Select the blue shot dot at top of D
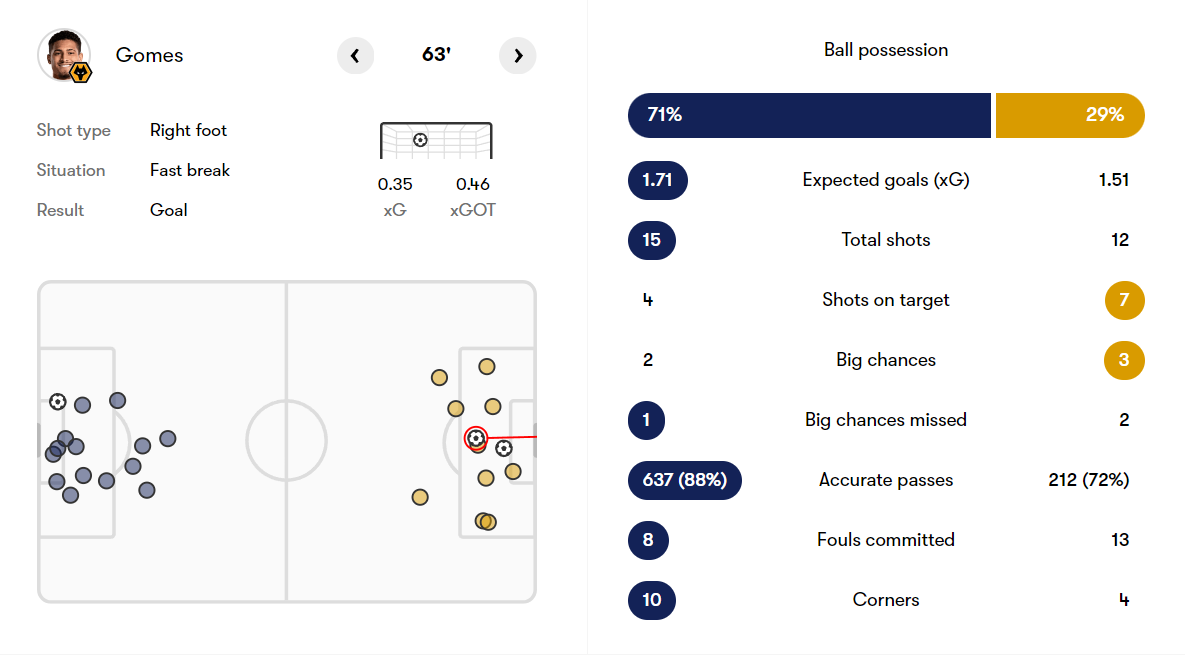Screen dimensions: 1185x666 117,400
